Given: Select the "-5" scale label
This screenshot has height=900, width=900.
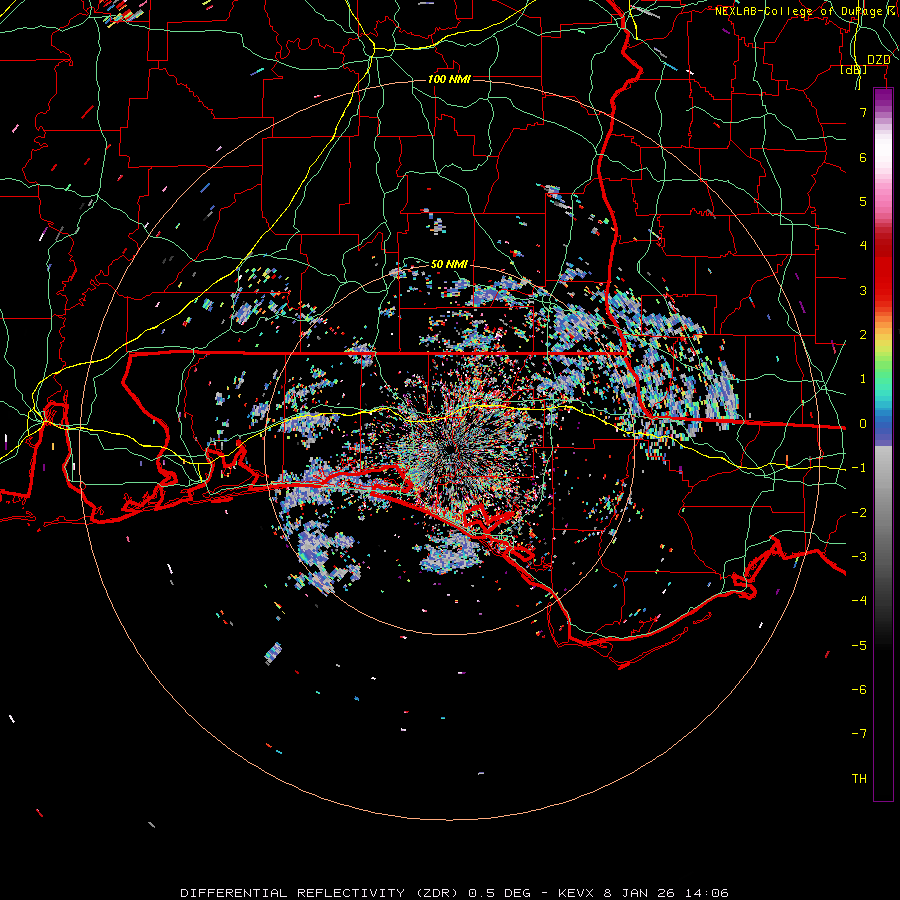Looking at the screenshot, I should pyautogui.click(x=859, y=646).
